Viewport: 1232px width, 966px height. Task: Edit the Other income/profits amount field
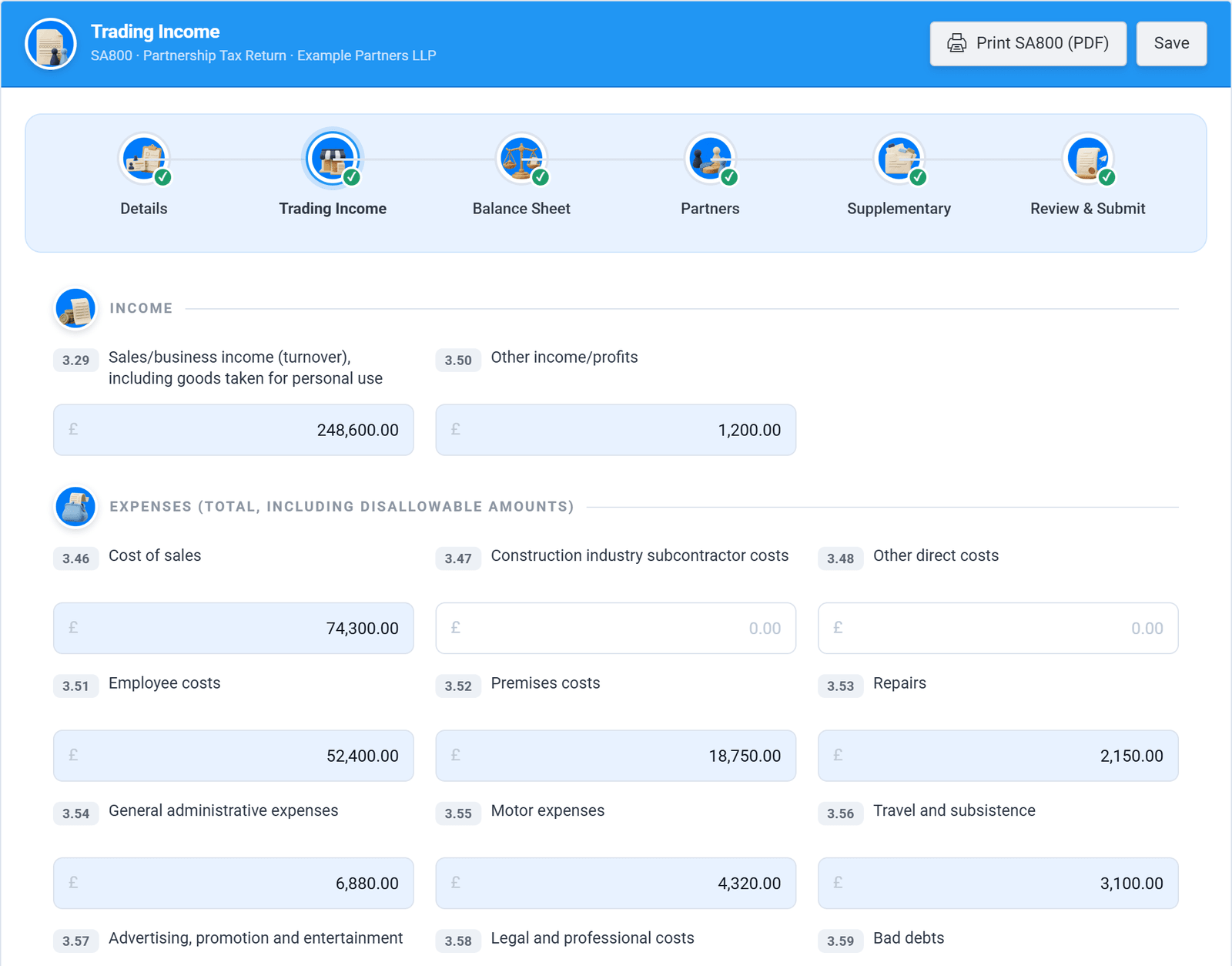[x=615, y=430]
